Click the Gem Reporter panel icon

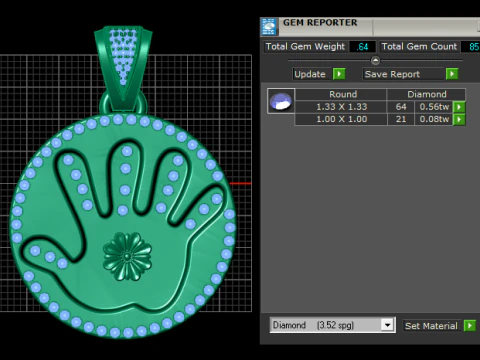(x=269, y=27)
